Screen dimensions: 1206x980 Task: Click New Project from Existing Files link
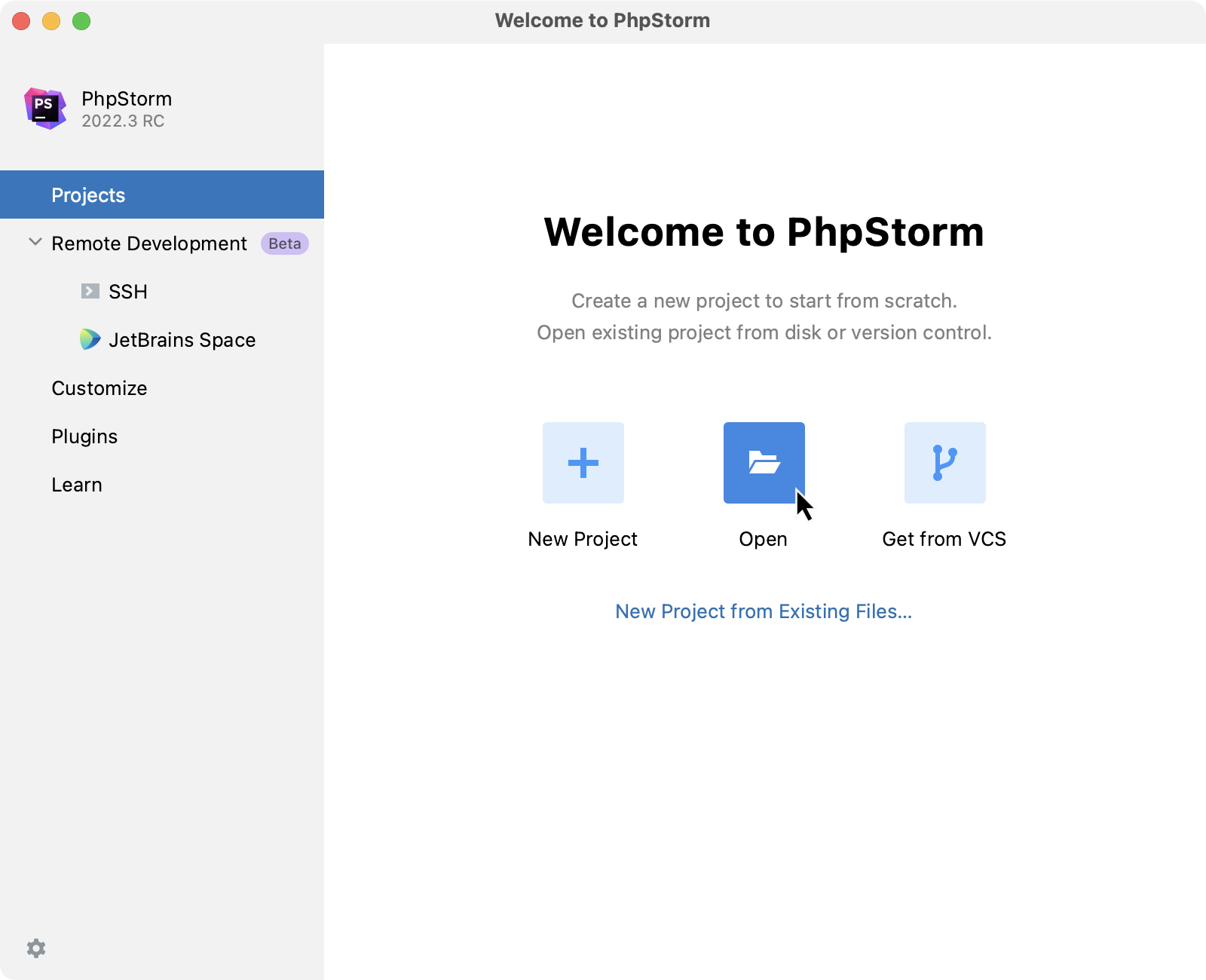point(763,611)
